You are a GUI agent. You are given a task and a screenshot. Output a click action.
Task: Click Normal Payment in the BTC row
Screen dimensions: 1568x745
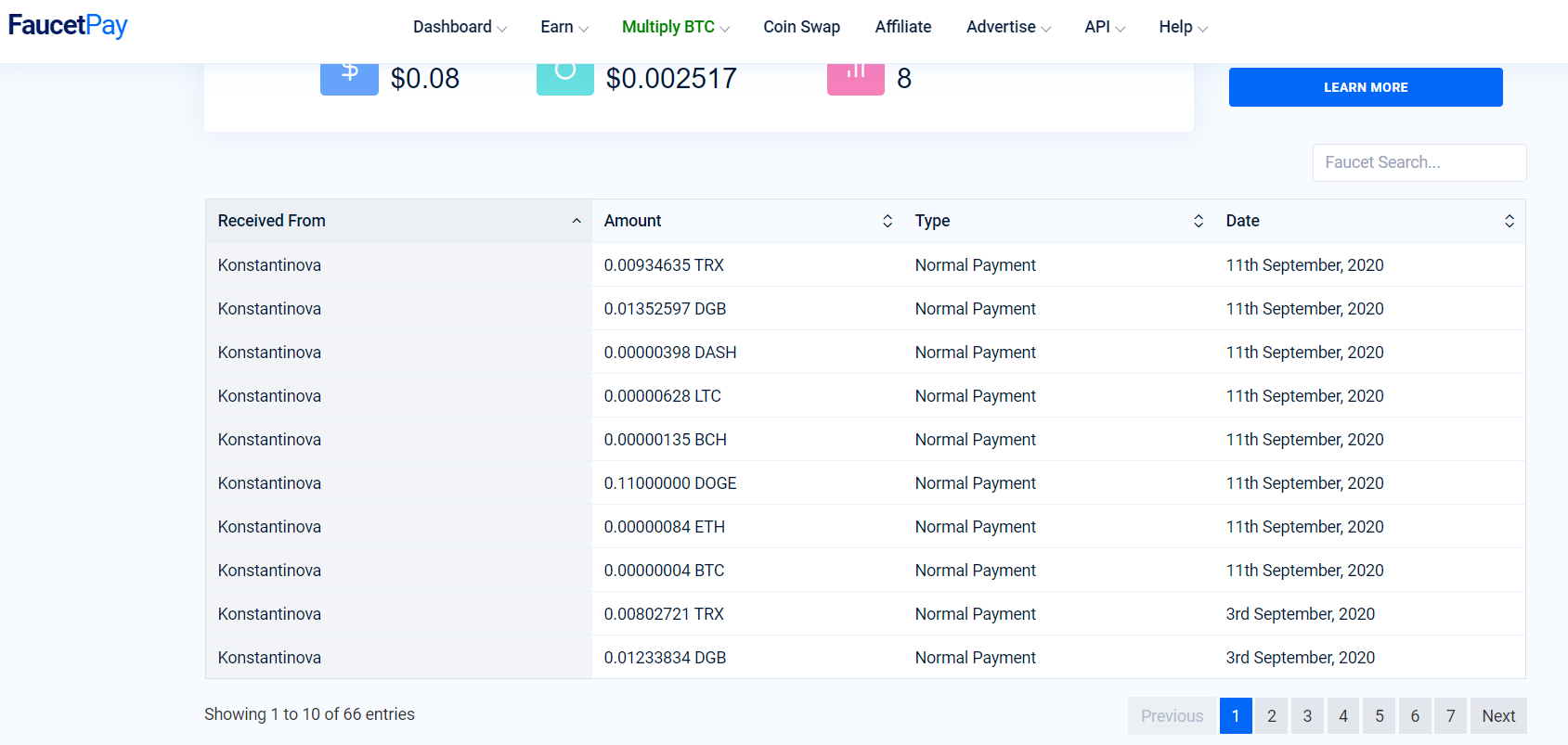[x=976, y=571]
